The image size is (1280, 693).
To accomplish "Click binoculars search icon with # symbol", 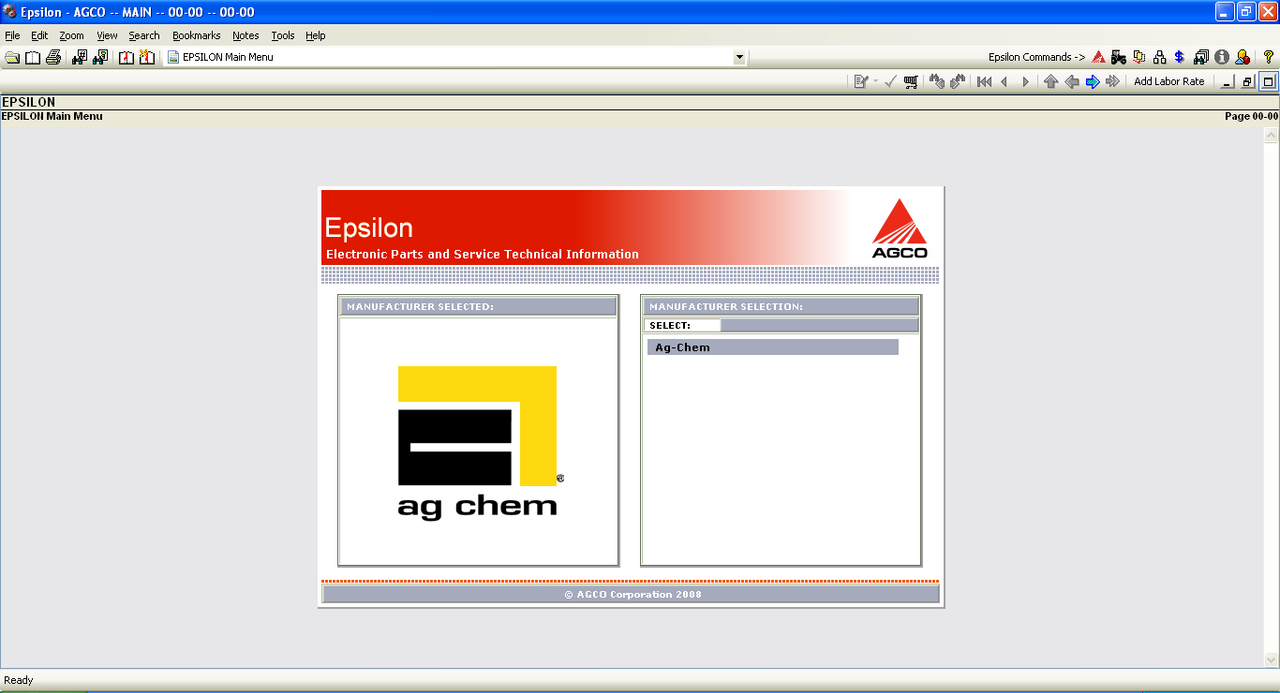I will click(80, 57).
